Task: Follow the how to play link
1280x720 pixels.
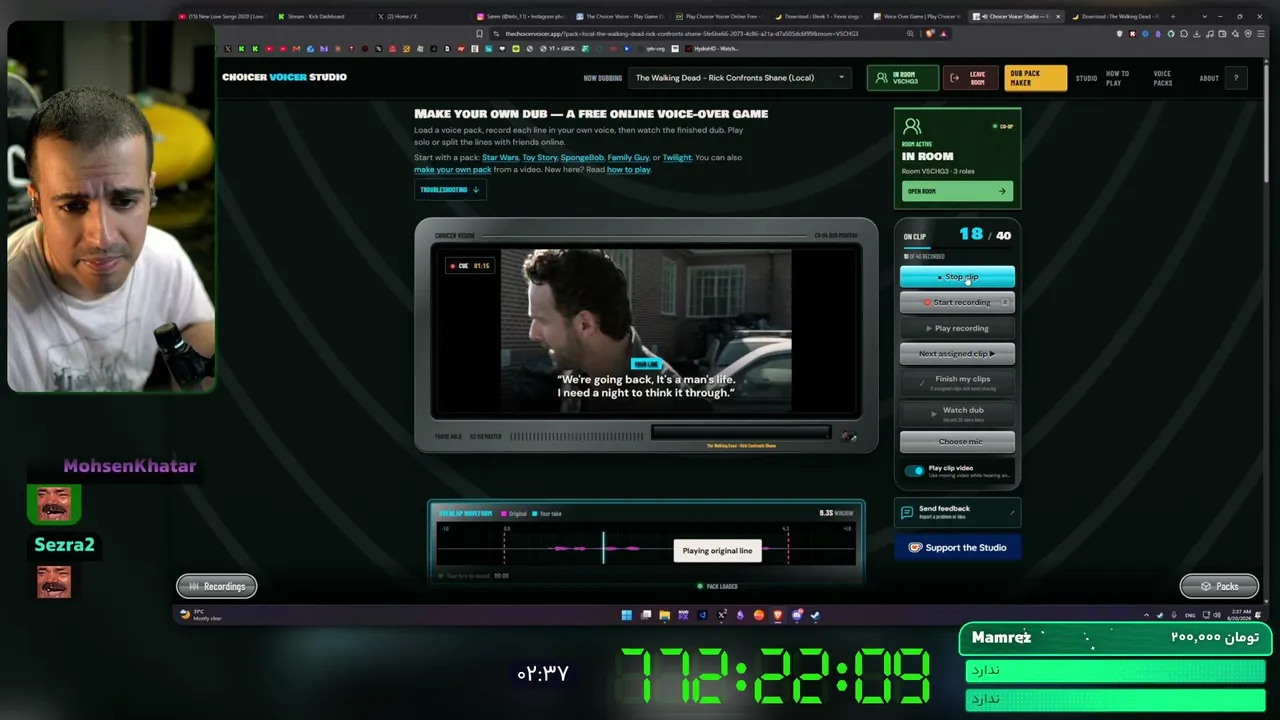Action: [x=628, y=169]
